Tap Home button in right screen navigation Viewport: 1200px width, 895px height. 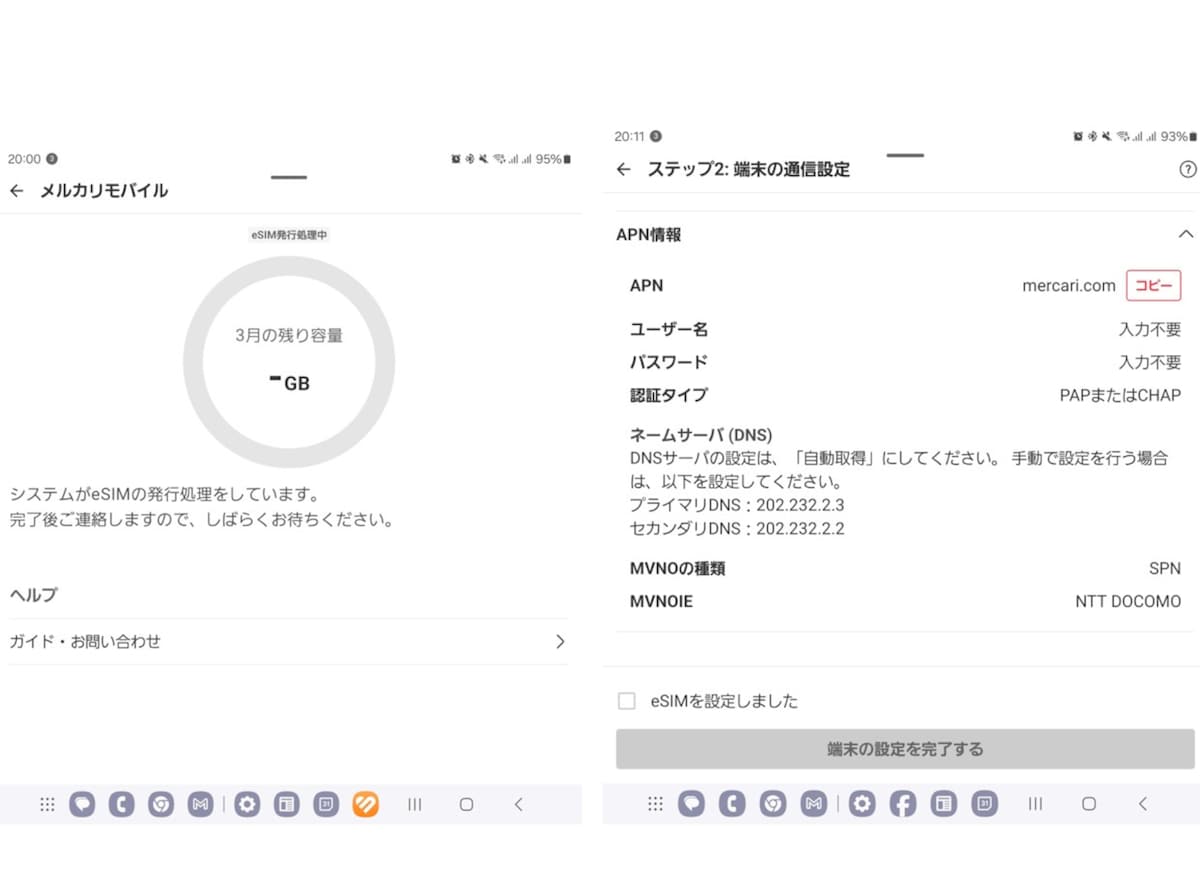click(1089, 804)
